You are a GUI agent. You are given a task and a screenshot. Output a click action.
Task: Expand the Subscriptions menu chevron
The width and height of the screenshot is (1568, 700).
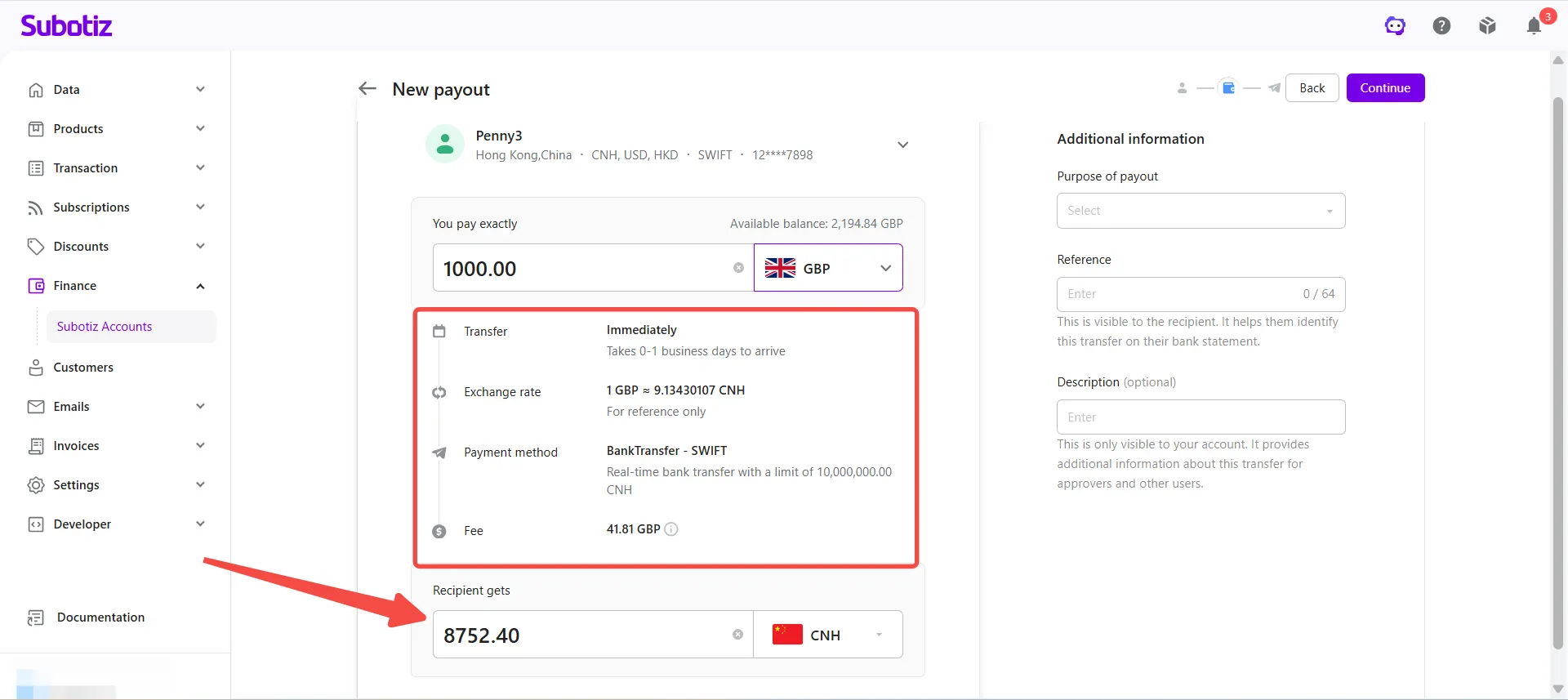coord(200,207)
